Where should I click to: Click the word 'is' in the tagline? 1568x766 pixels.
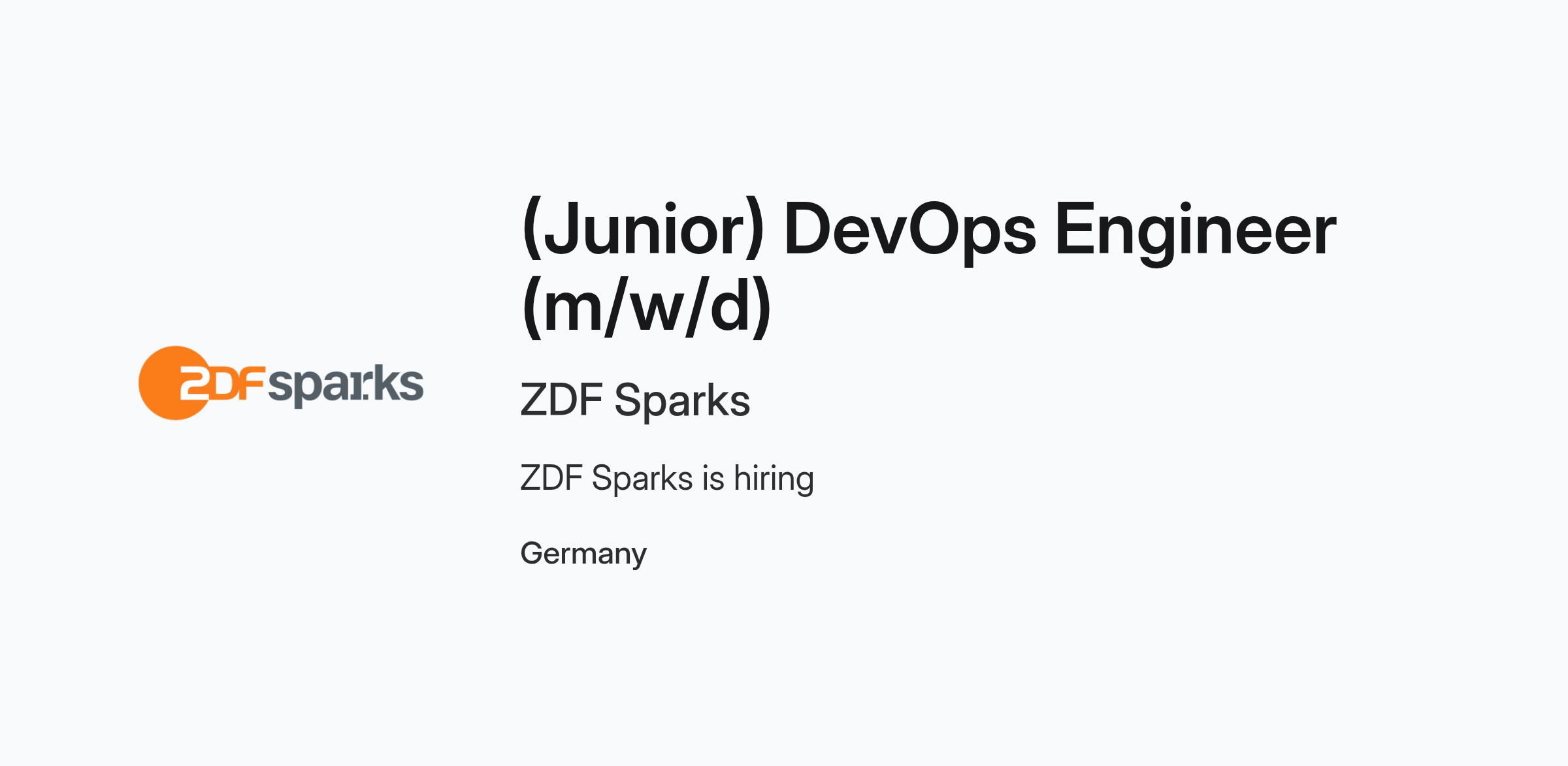(713, 478)
